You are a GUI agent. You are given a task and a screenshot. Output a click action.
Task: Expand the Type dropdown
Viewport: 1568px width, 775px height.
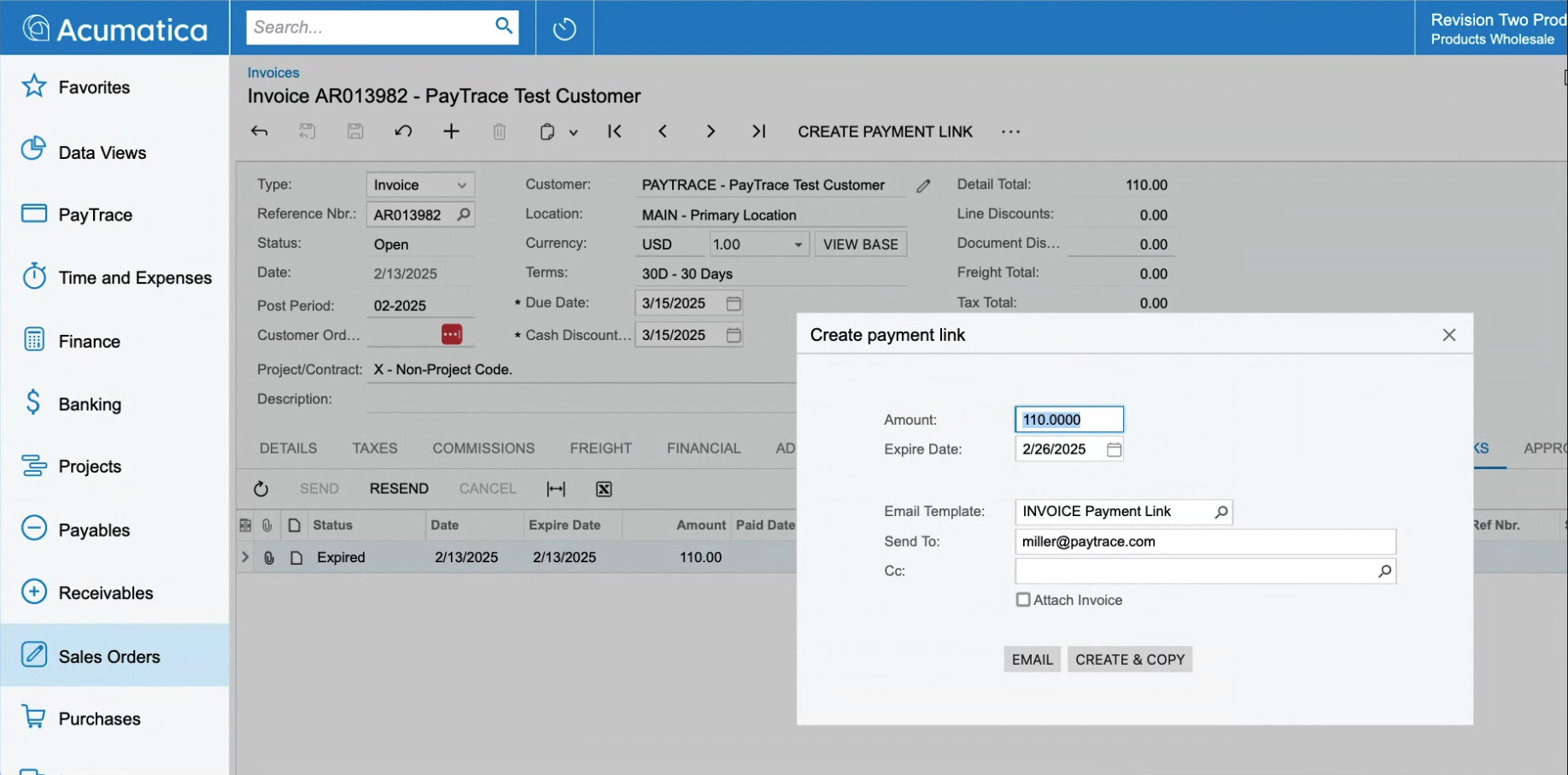(462, 185)
